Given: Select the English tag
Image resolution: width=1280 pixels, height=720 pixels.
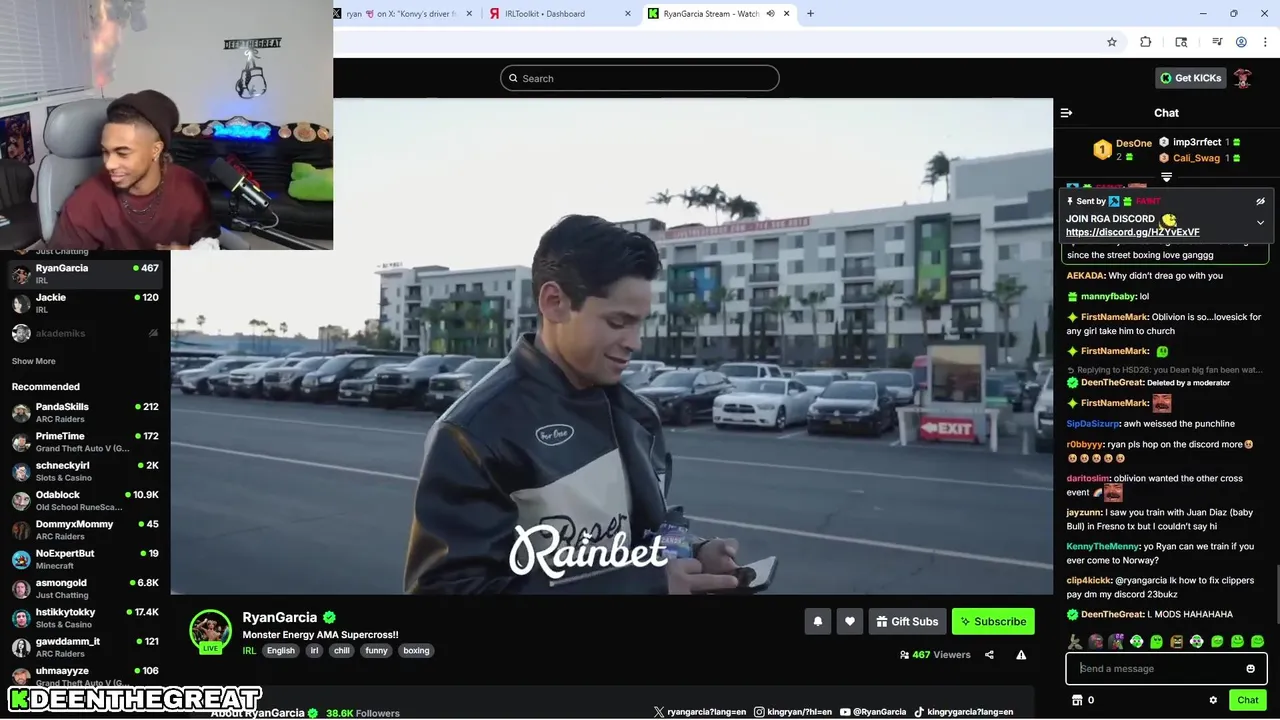Looking at the screenshot, I should (281, 651).
